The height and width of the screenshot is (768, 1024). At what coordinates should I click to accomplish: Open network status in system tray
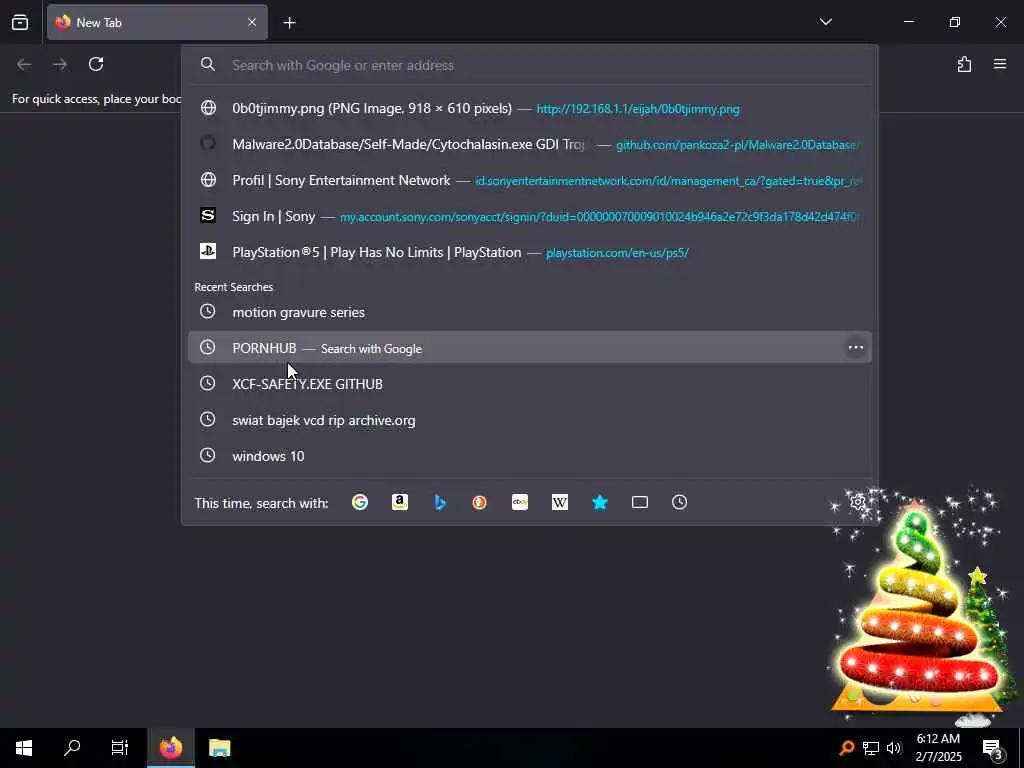pos(871,748)
